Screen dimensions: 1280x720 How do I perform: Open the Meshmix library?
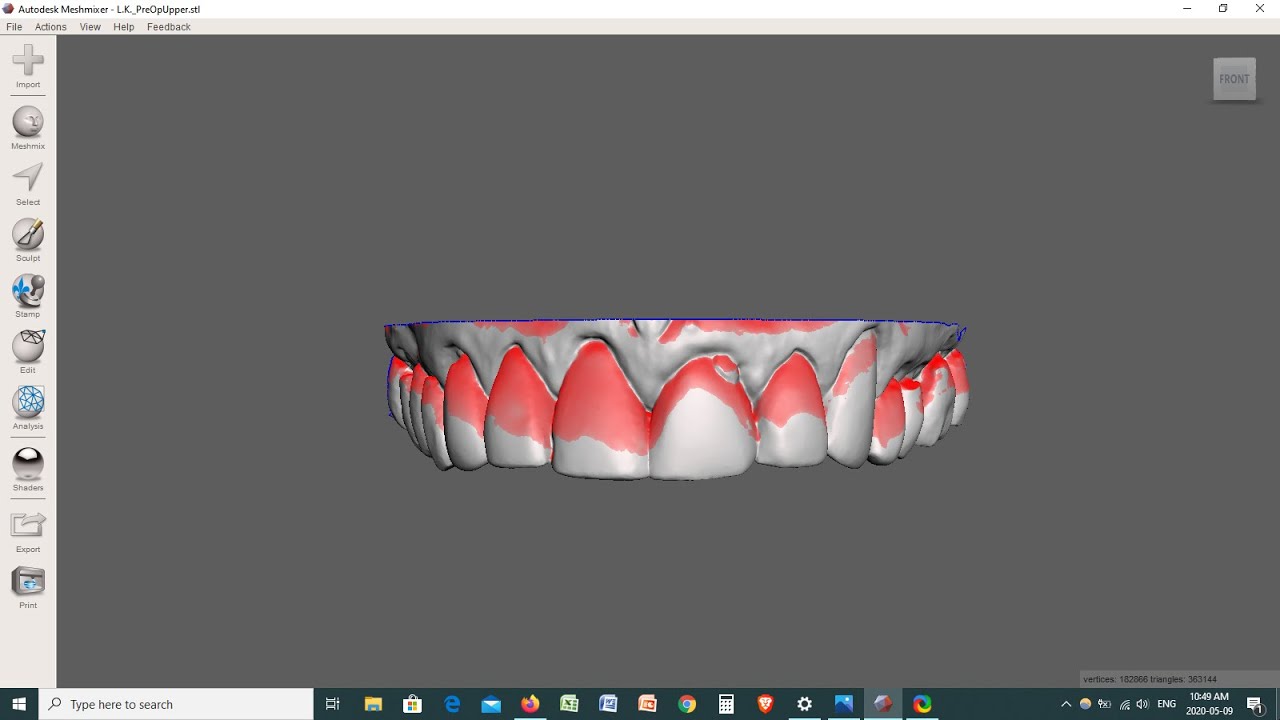pyautogui.click(x=28, y=122)
